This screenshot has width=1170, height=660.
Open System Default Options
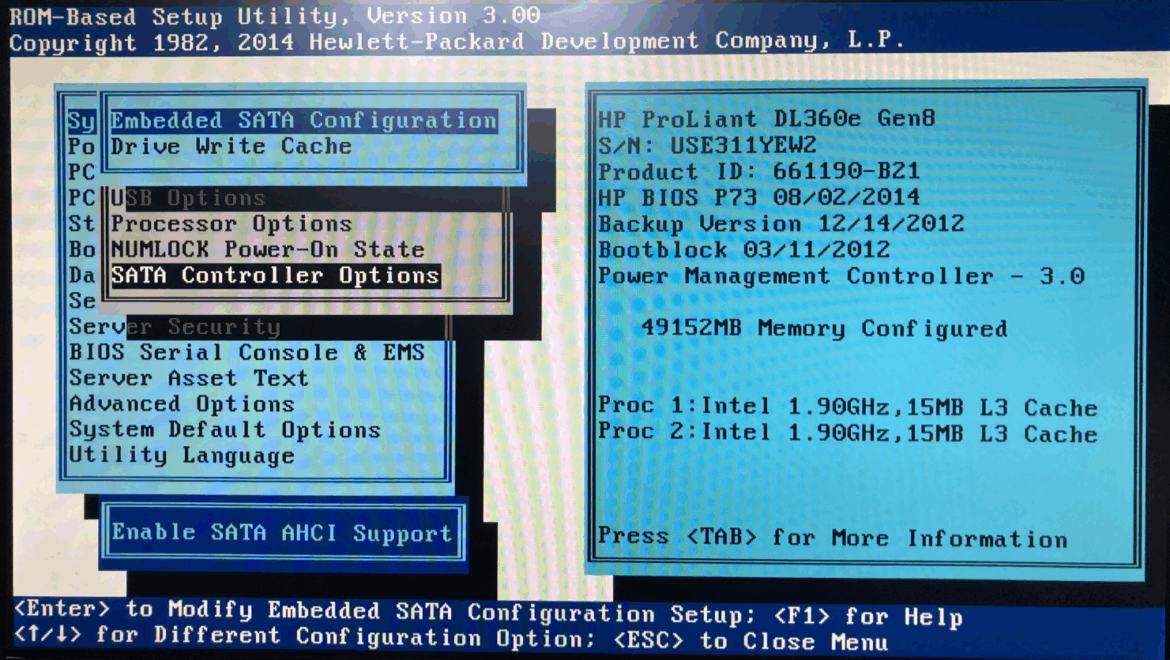pos(225,431)
